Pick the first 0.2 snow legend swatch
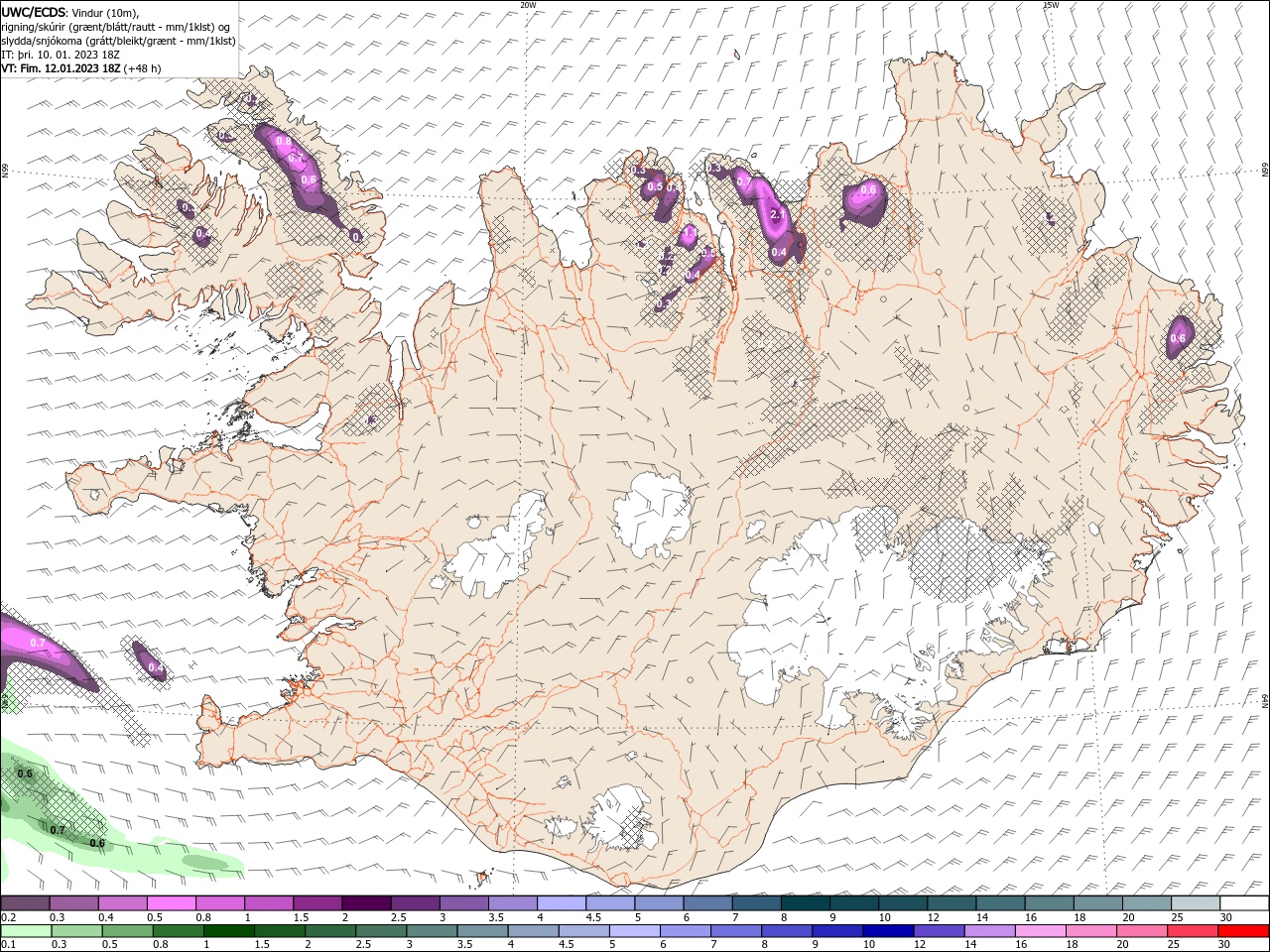The height and width of the screenshot is (952, 1270). 25,903
